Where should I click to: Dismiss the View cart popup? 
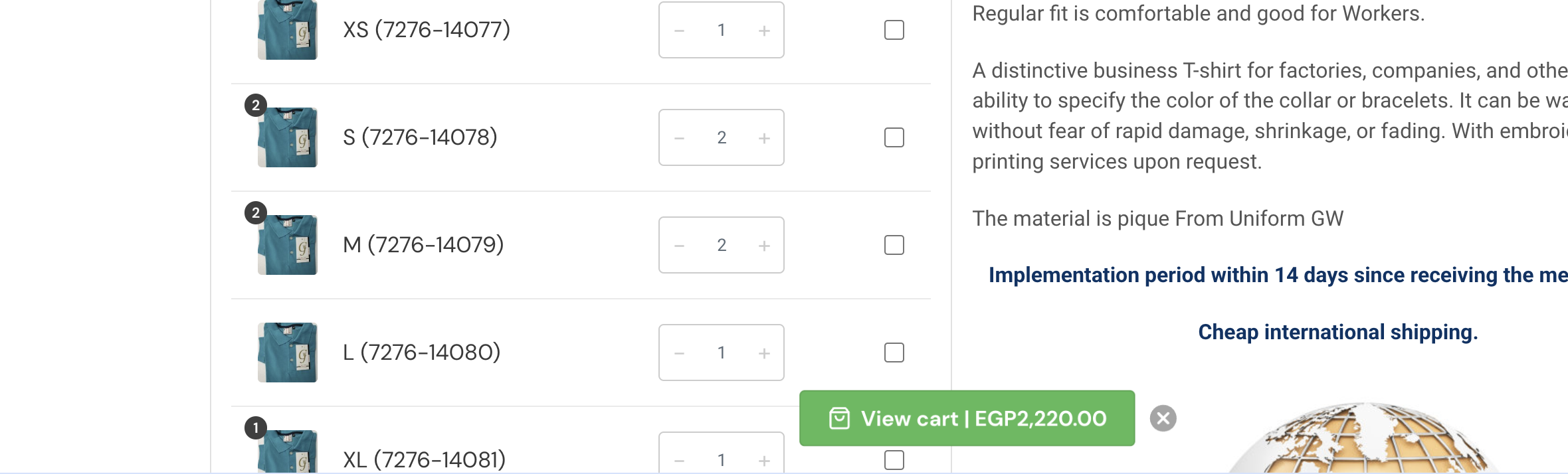click(x=1163, y=418)
